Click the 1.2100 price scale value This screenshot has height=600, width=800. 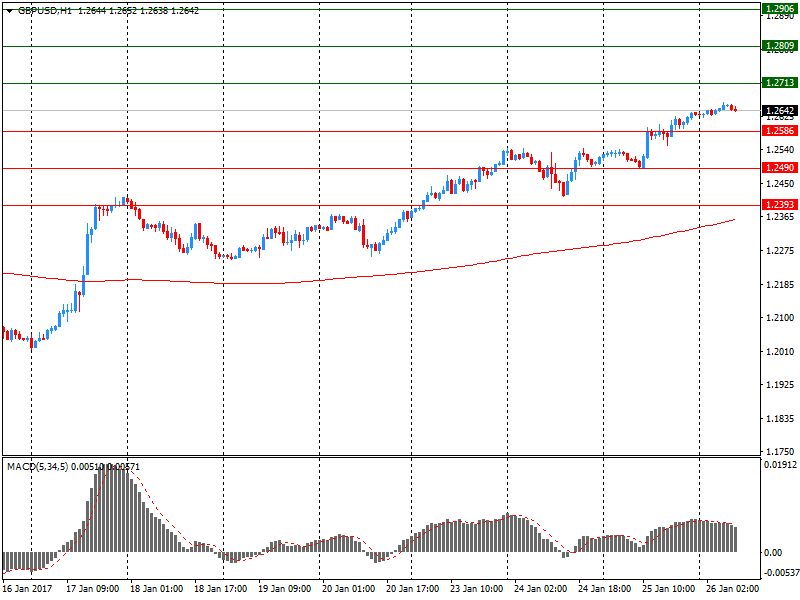click(x=780, y=317)
